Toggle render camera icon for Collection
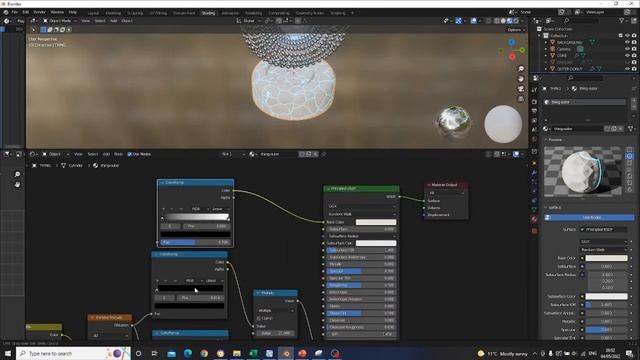 click(x=634, y=36)
